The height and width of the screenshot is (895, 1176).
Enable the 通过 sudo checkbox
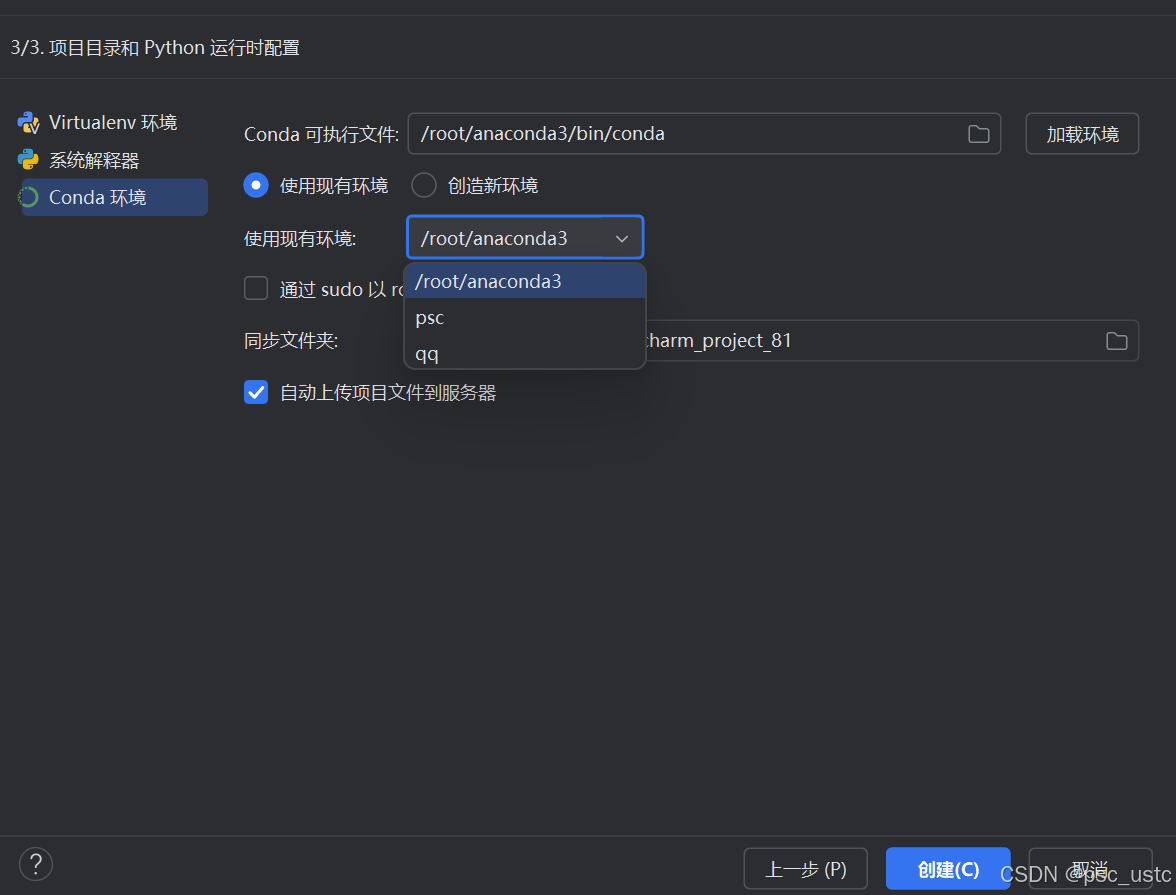pyautogui.click(x=256, y=289)
